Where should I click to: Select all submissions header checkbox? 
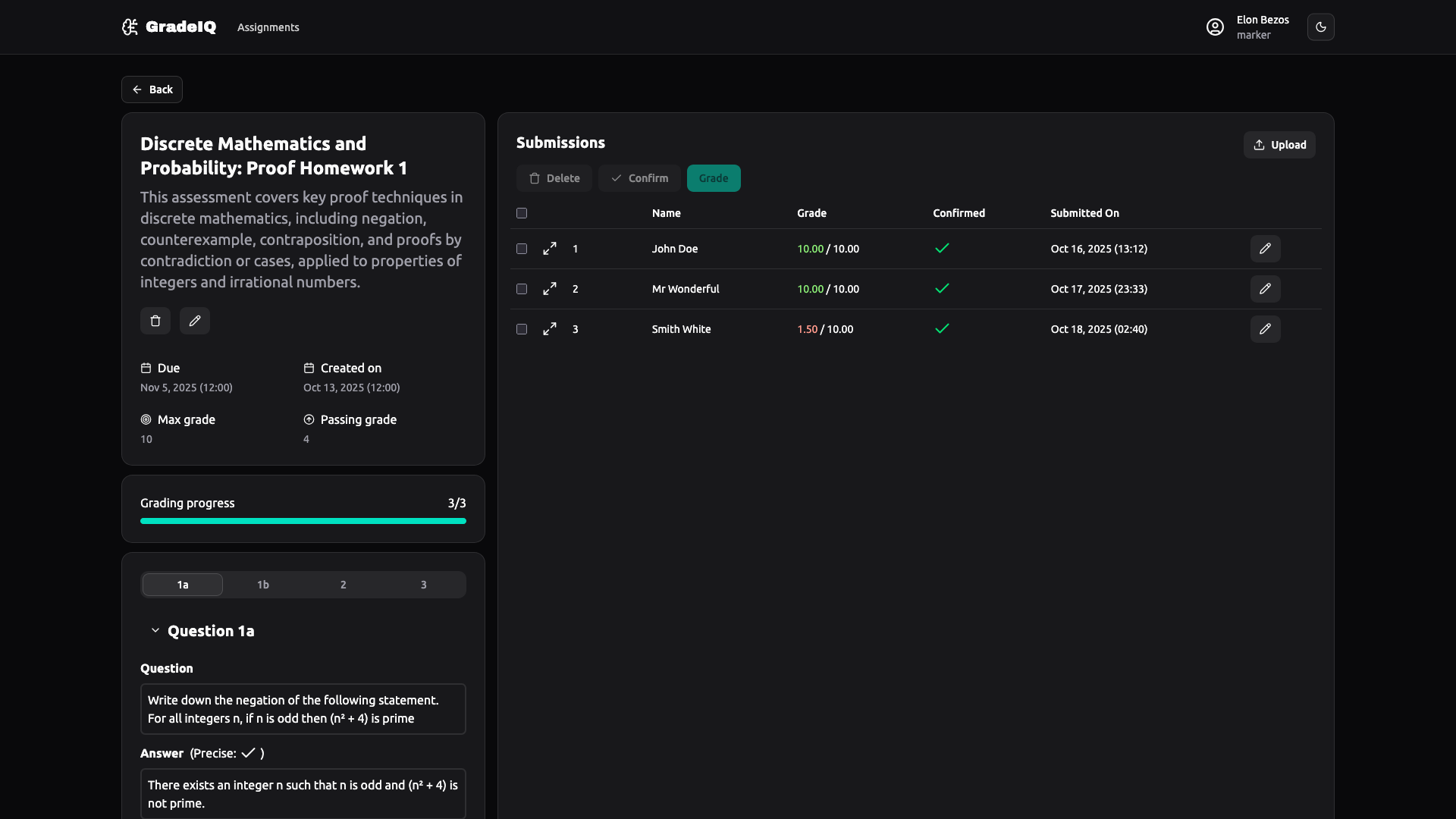(x=522, y=213)
